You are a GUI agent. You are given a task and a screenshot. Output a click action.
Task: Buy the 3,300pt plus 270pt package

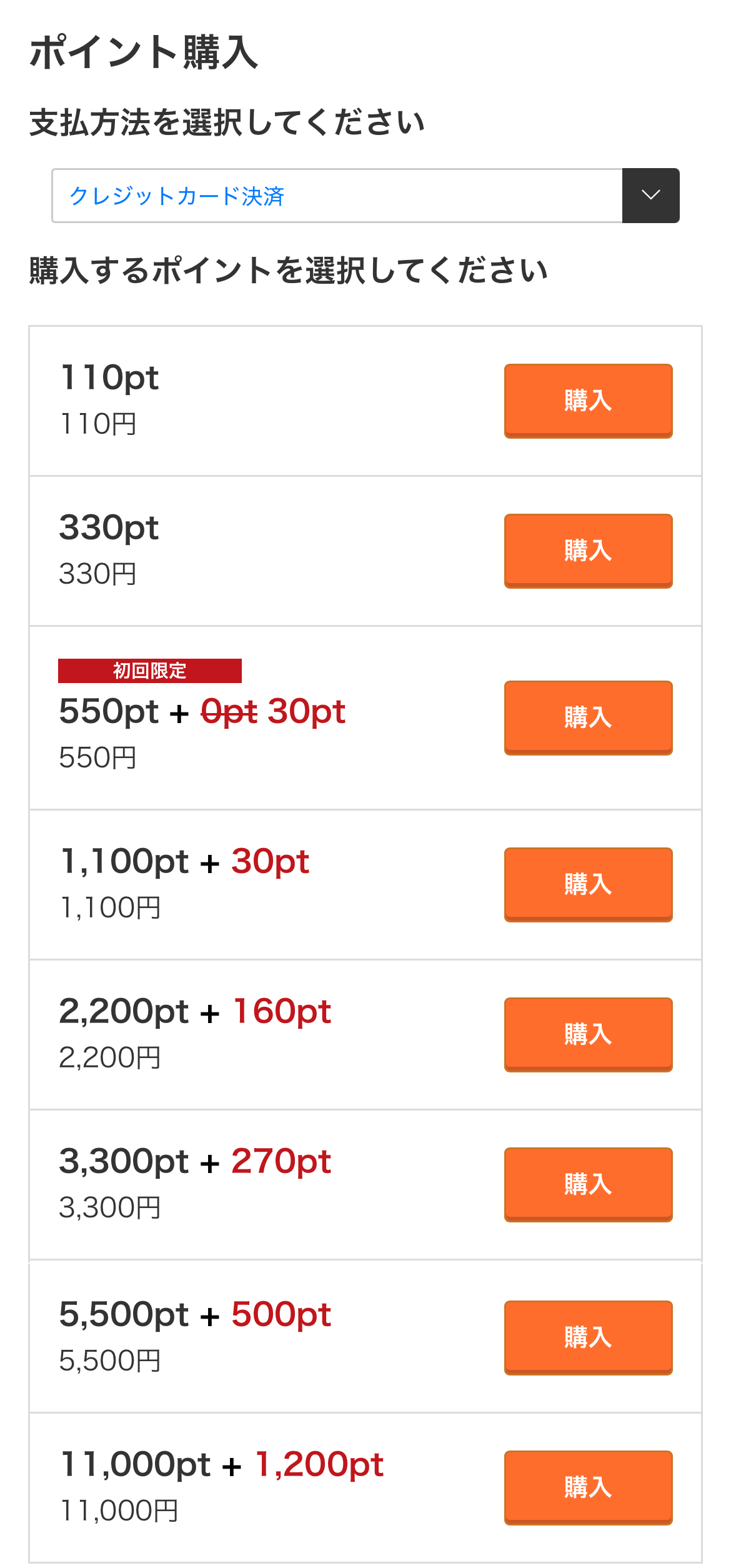[588, 1184]
